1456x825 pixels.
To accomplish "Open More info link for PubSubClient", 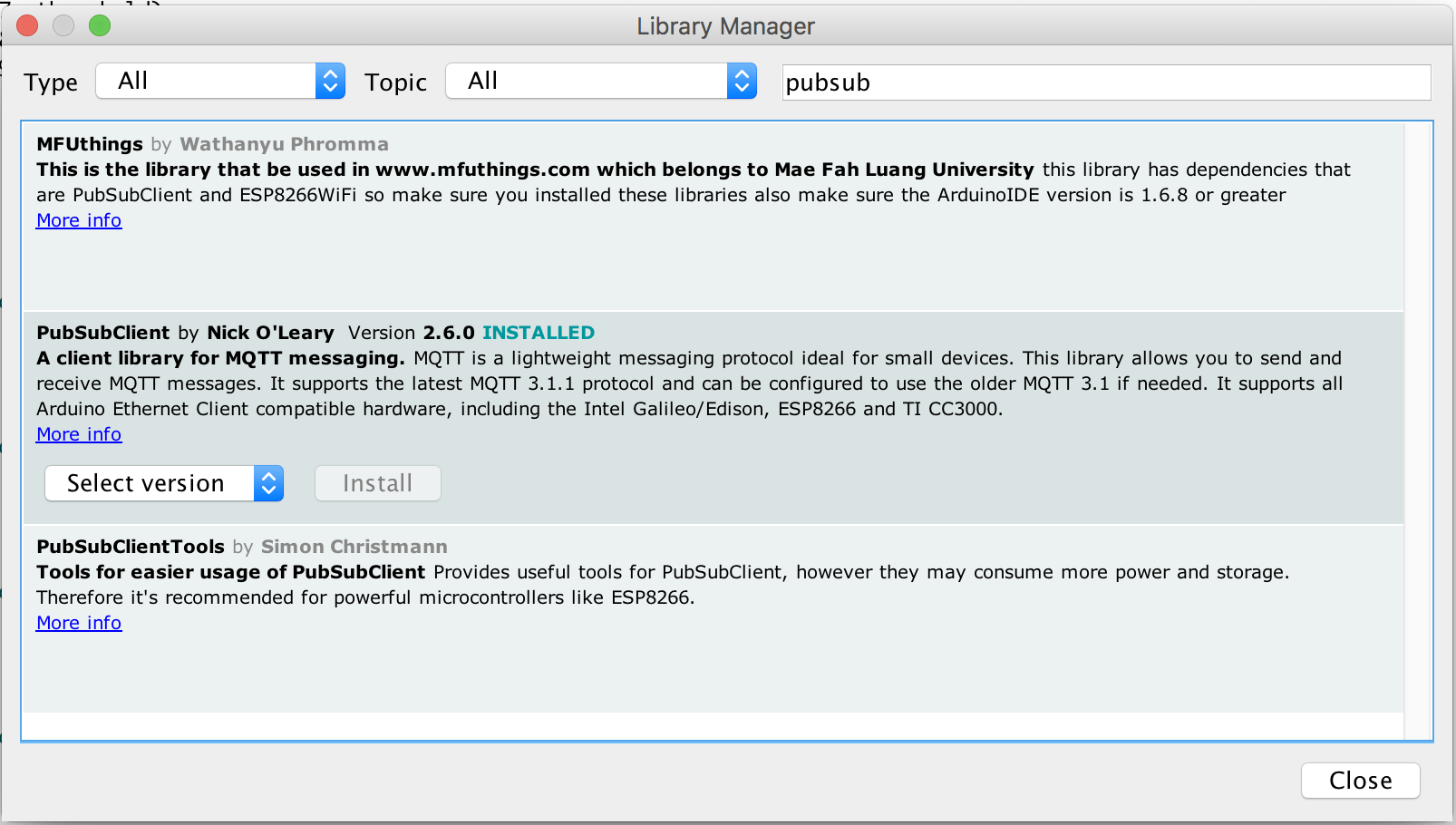I will tap(79, 434).
